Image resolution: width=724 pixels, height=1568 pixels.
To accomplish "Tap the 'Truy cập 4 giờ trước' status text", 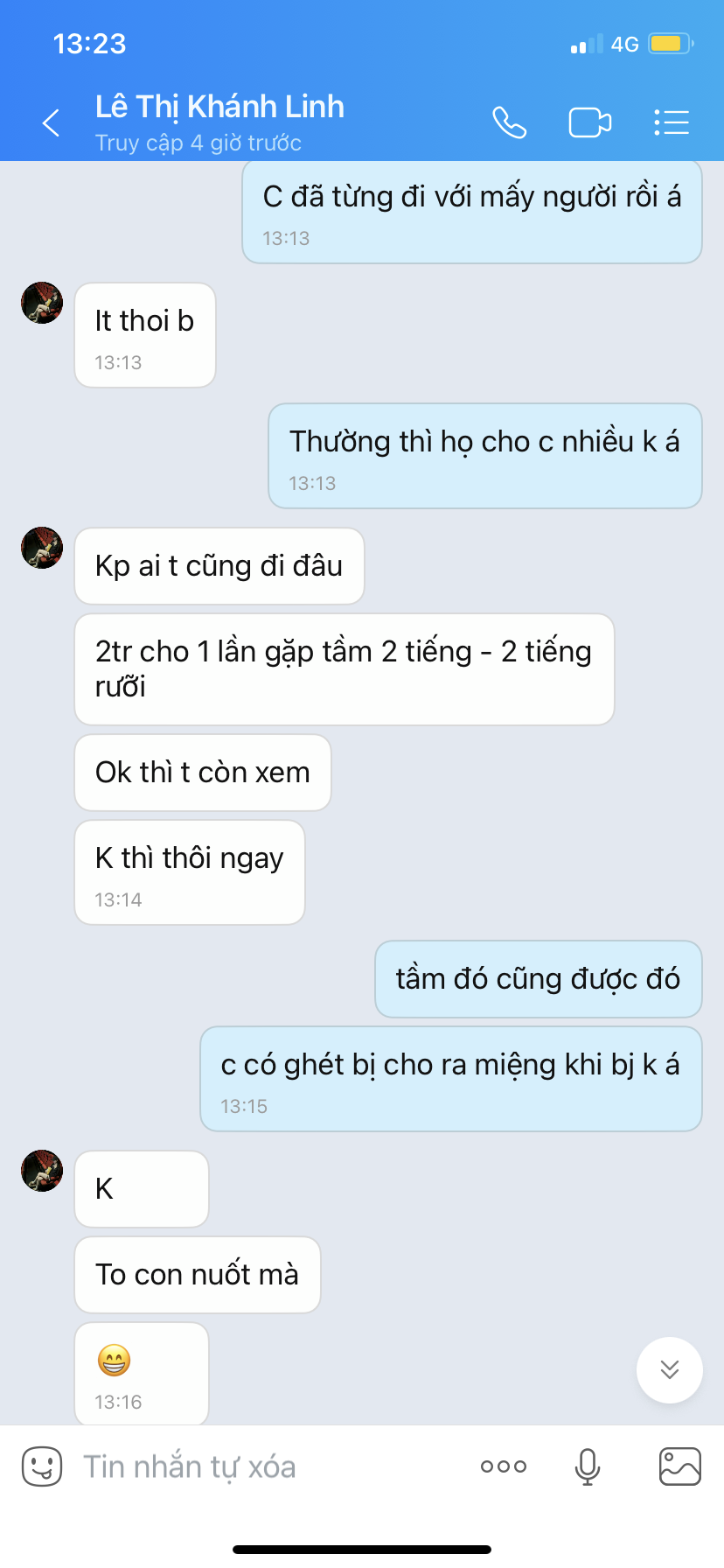I will 198,143.
